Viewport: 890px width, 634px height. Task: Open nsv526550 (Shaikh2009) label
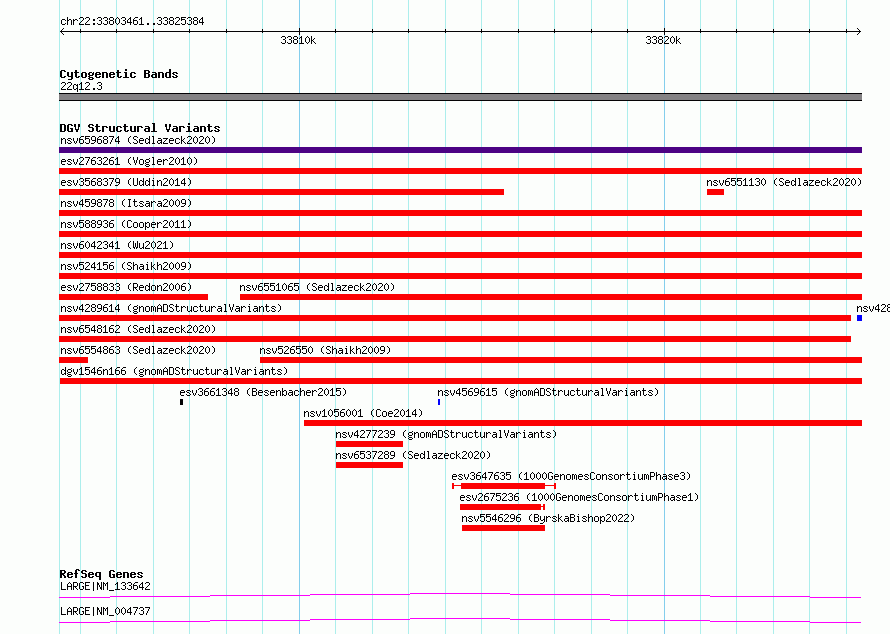pyautogui.click(x=325, y=350)
